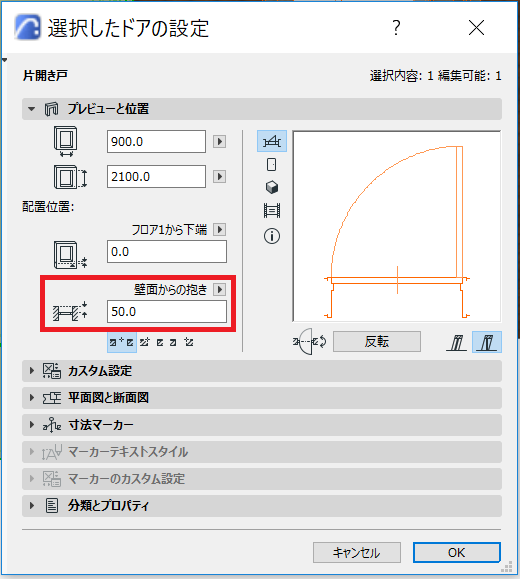Click the door height icon
The height and width of the screenshot is (579, 520).
point(70,177)
